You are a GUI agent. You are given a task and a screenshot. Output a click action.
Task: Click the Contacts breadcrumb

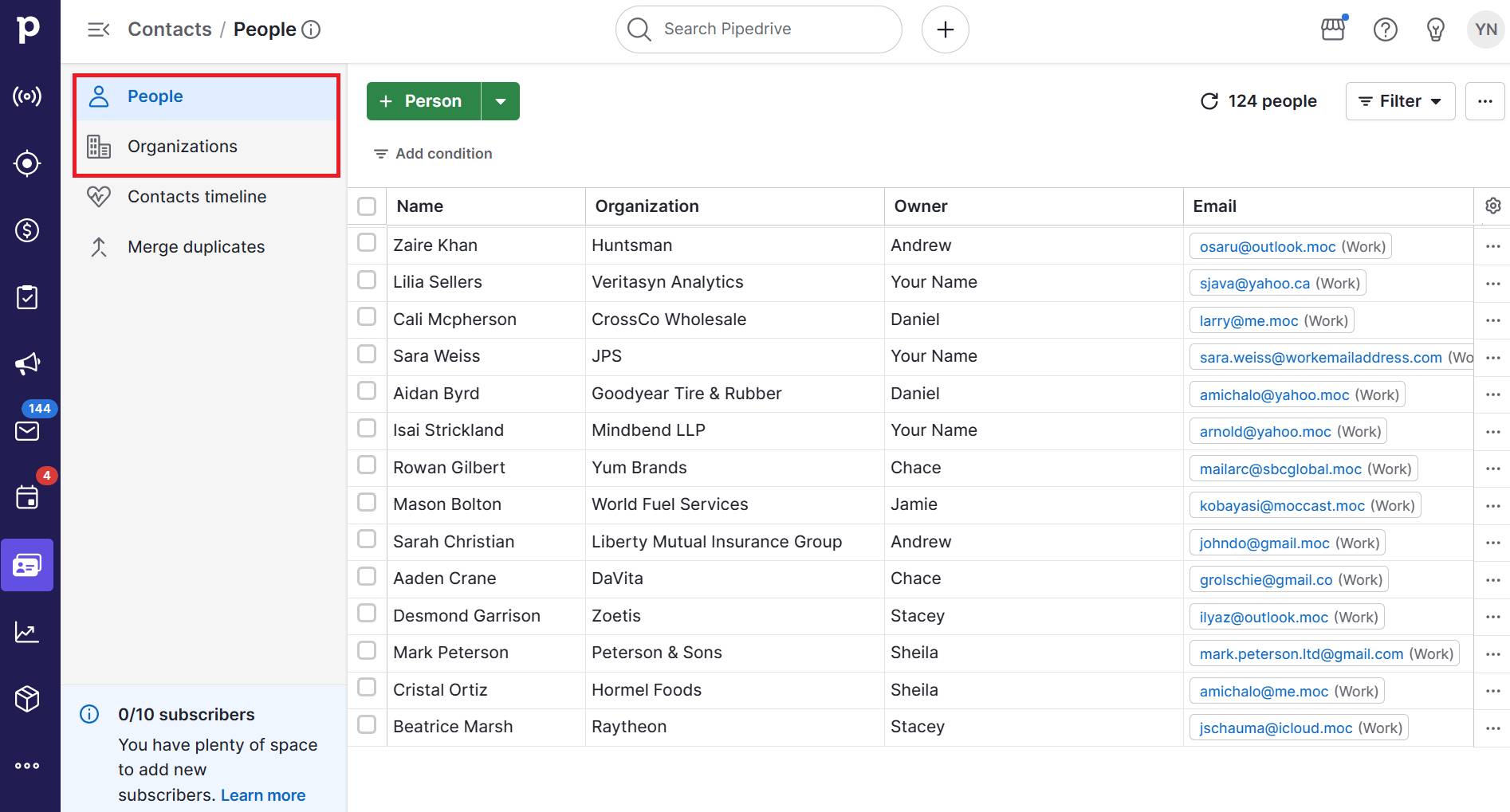pyautogui.click(x=170, y=29)
